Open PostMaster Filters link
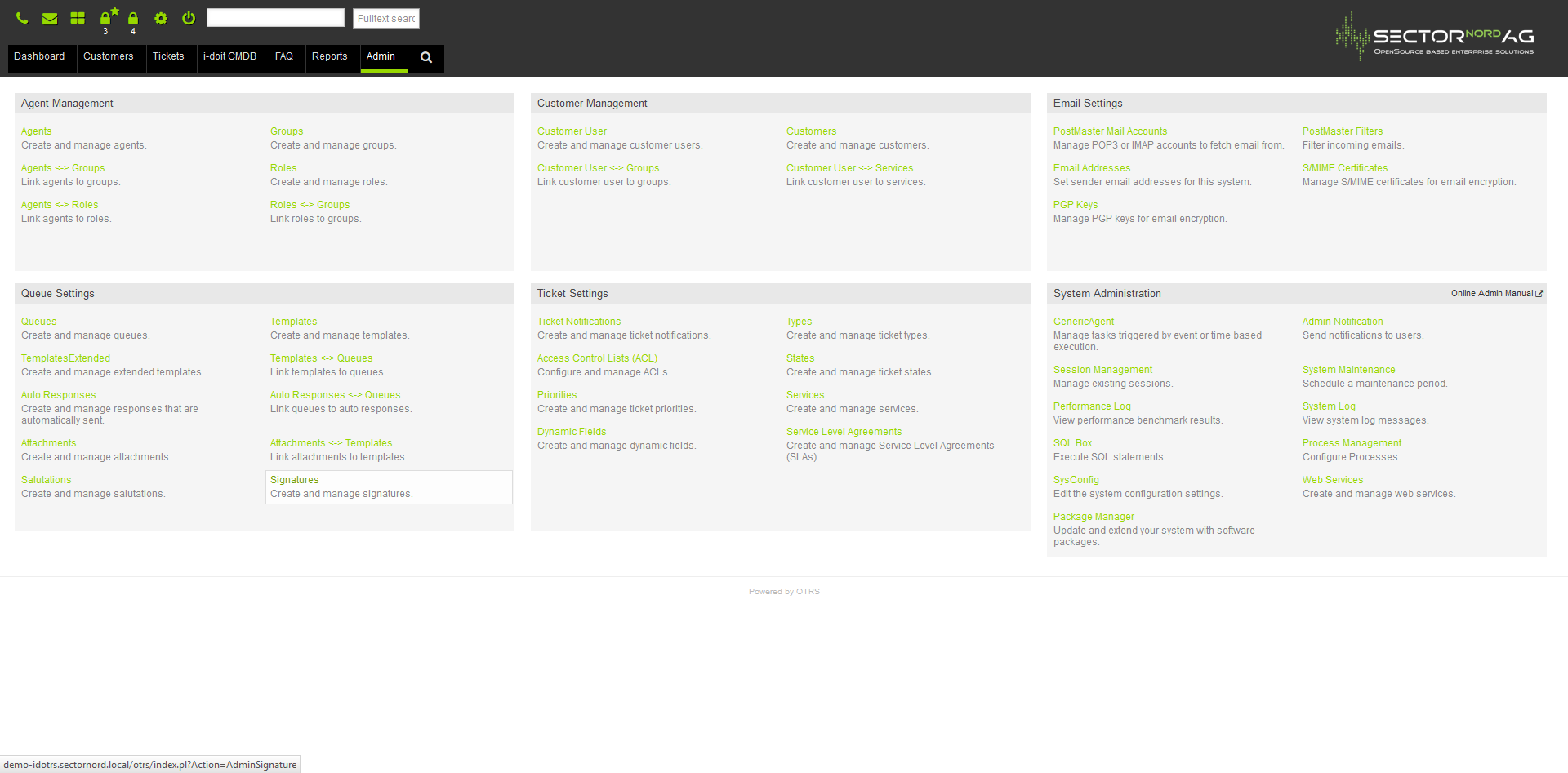The image size is (1568, 773). 1343,131
